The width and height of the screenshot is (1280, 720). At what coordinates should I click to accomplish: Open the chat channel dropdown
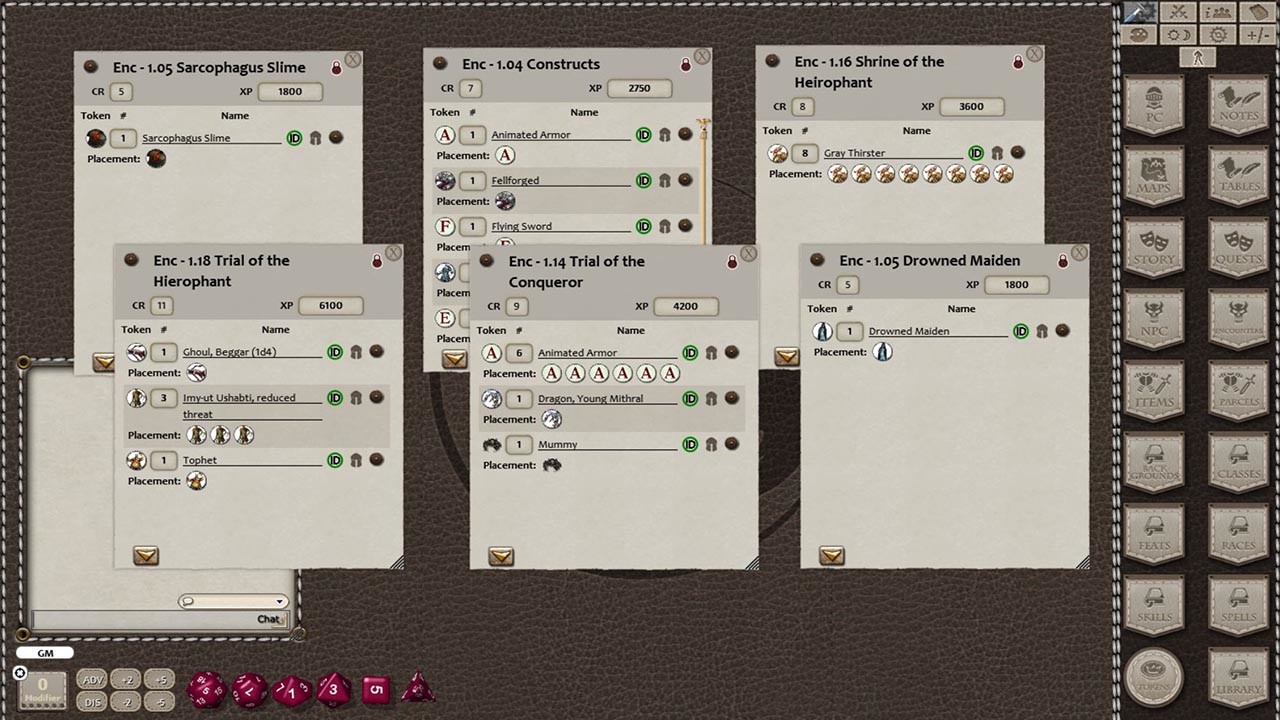tap(279, 601)
